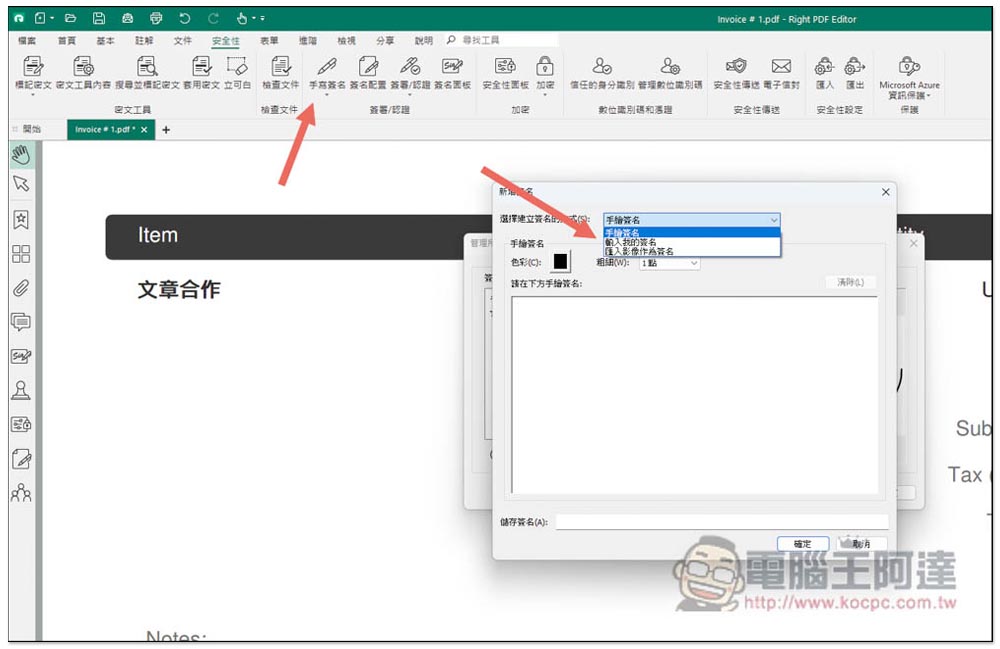Click the black 色彩 color swatch

(x=561, y=262)
